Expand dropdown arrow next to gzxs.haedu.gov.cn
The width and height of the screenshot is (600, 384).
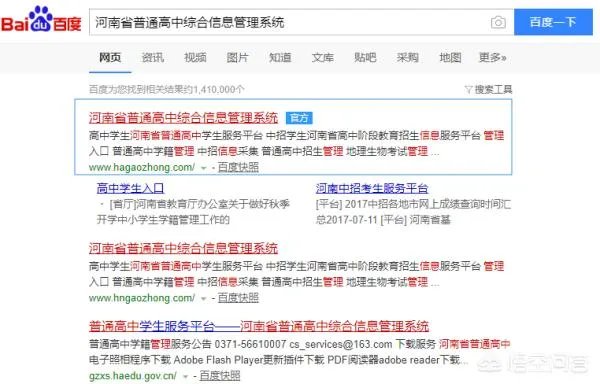[x=186, y=377]
